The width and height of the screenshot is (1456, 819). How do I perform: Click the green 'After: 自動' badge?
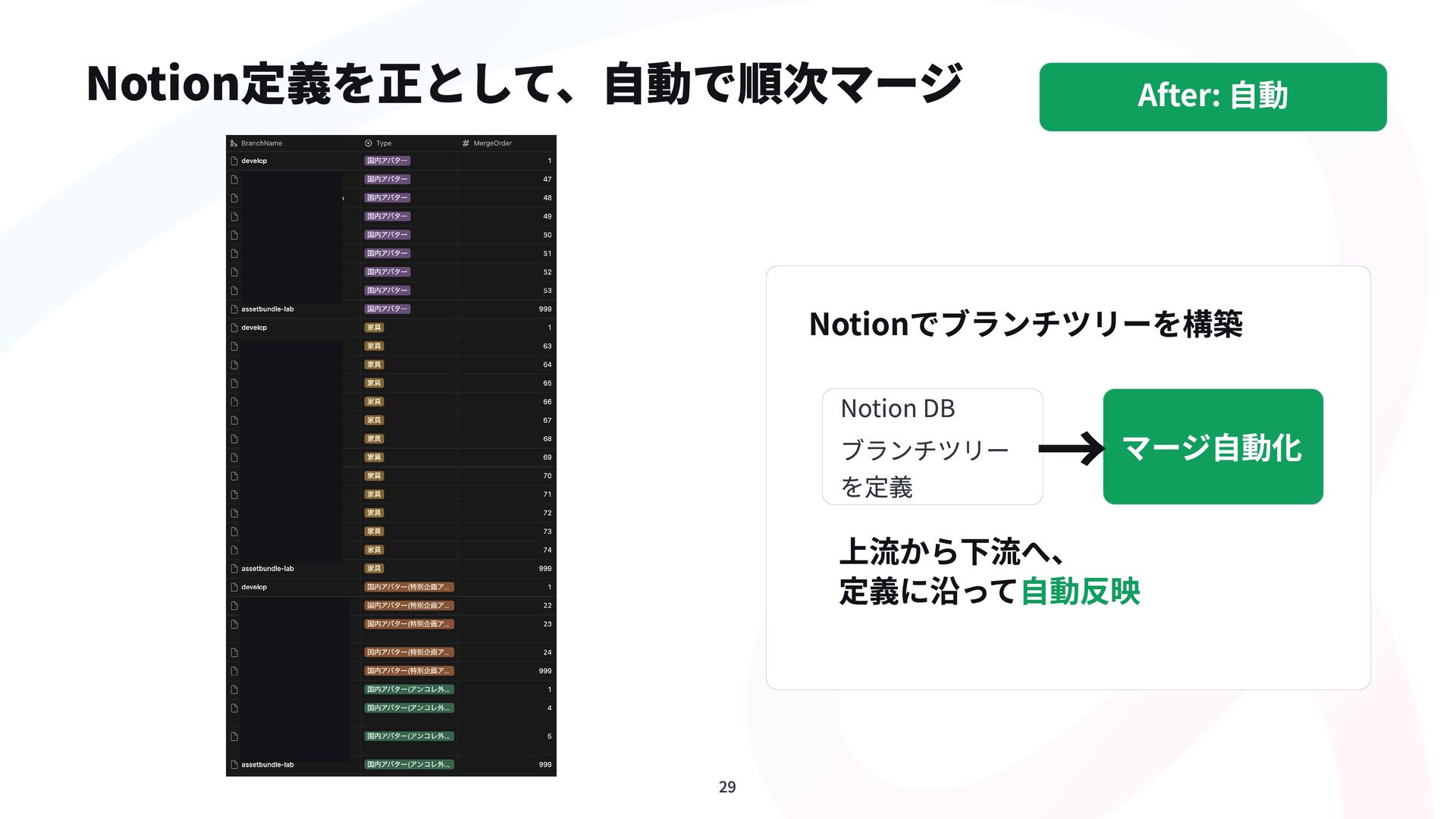coord(1213,97)
